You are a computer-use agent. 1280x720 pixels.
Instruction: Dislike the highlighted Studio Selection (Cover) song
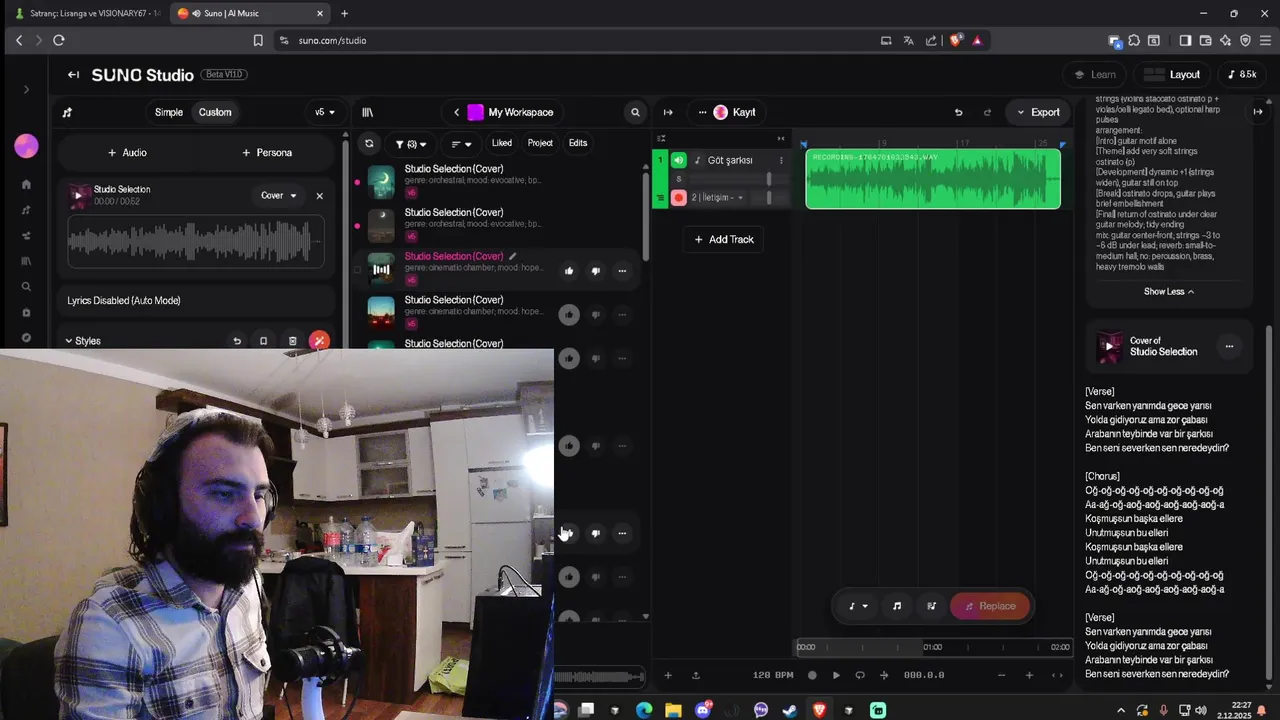click(595, 271)
